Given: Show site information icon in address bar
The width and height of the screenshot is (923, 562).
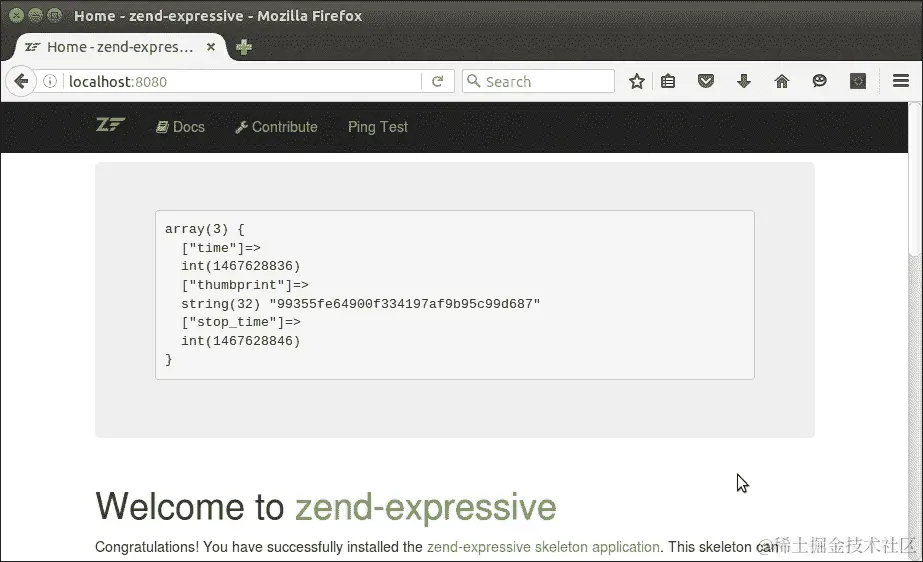Looking at the screenshot, I should (x=50, y=81).
